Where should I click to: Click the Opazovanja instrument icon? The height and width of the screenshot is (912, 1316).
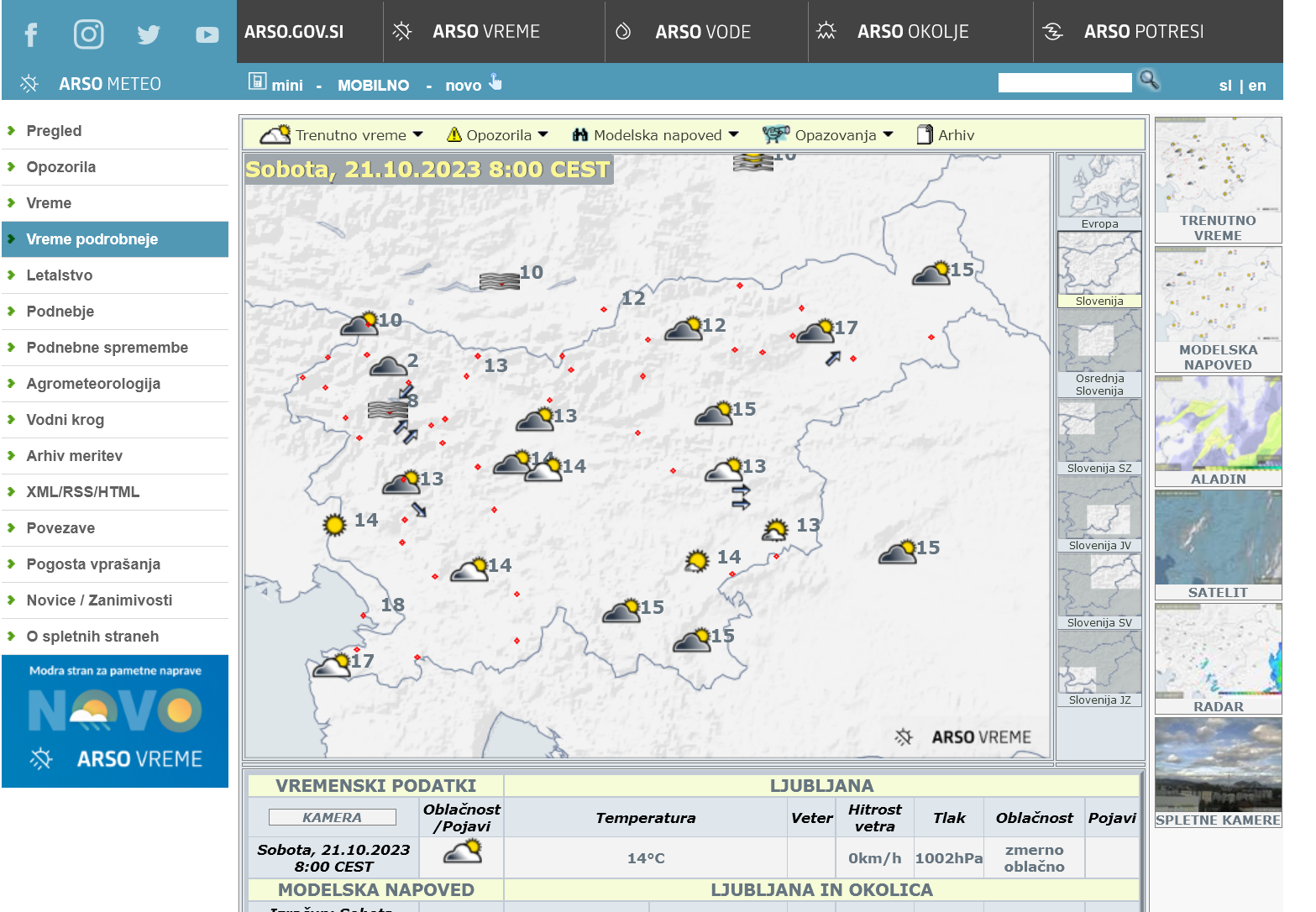coord(776,134)
